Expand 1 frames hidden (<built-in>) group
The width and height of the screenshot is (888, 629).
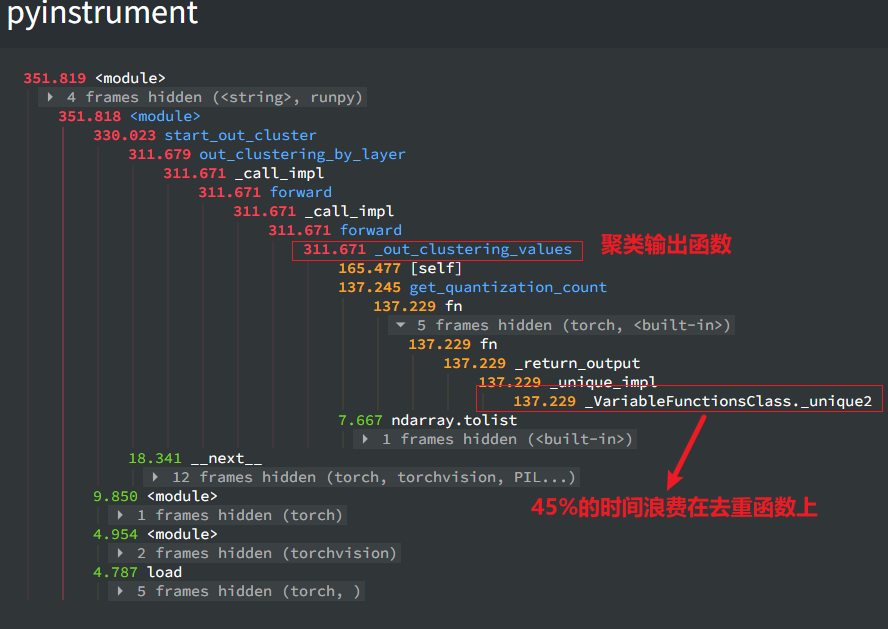(x=495, y=439)
